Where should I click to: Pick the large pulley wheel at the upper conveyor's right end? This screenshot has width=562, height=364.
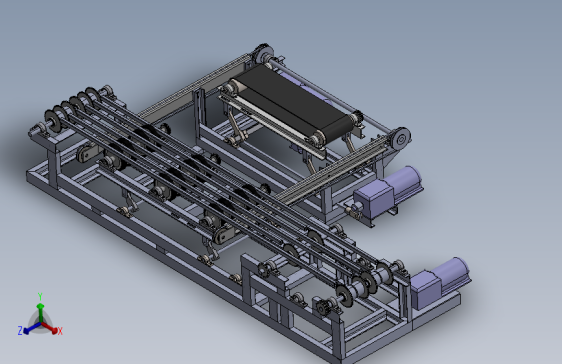(x=400, y=138)
